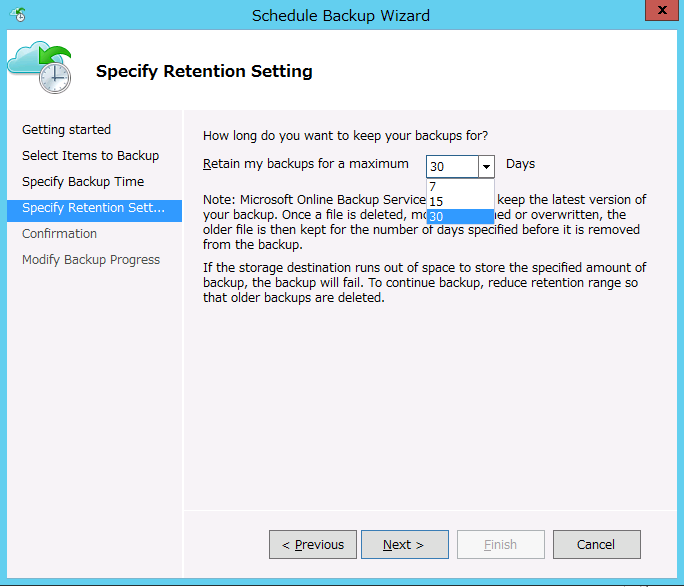Image resolution: width=684 pixels, height=587 pixels.
Task: Click the greyed-out Finish button
Action: point(500,545)
